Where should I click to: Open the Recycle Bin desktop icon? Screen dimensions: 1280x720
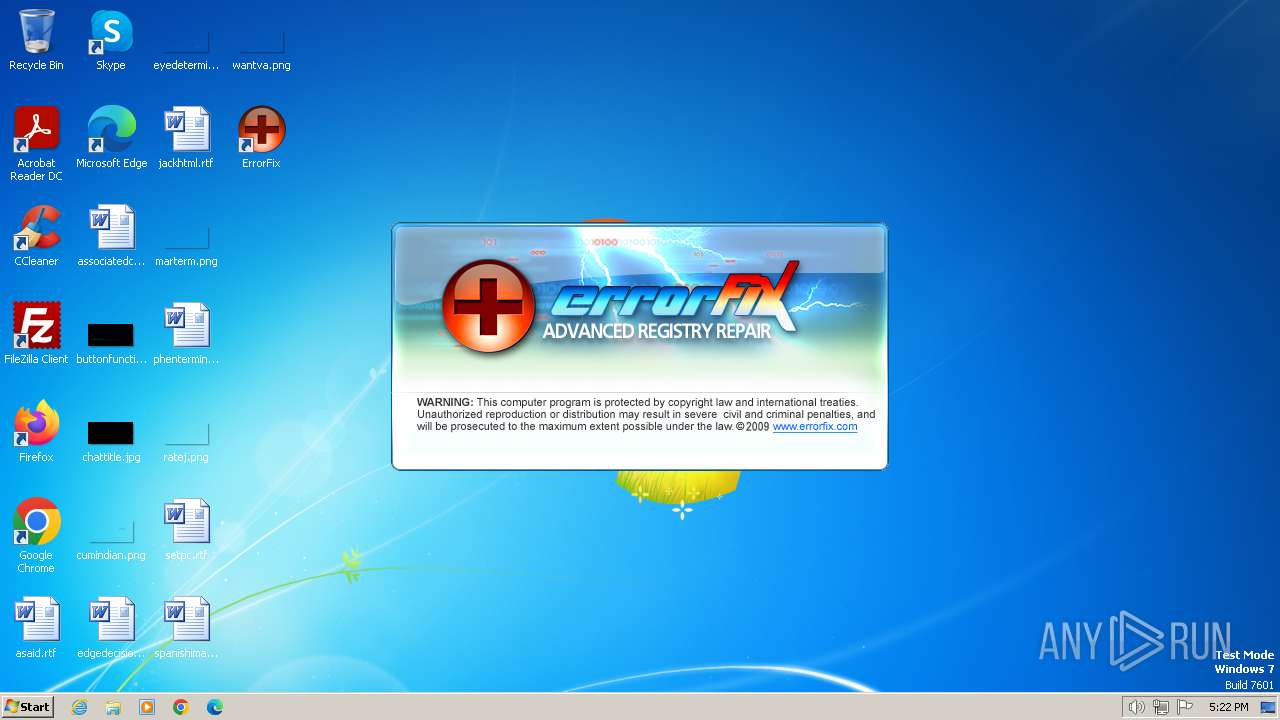coord(36,40)
